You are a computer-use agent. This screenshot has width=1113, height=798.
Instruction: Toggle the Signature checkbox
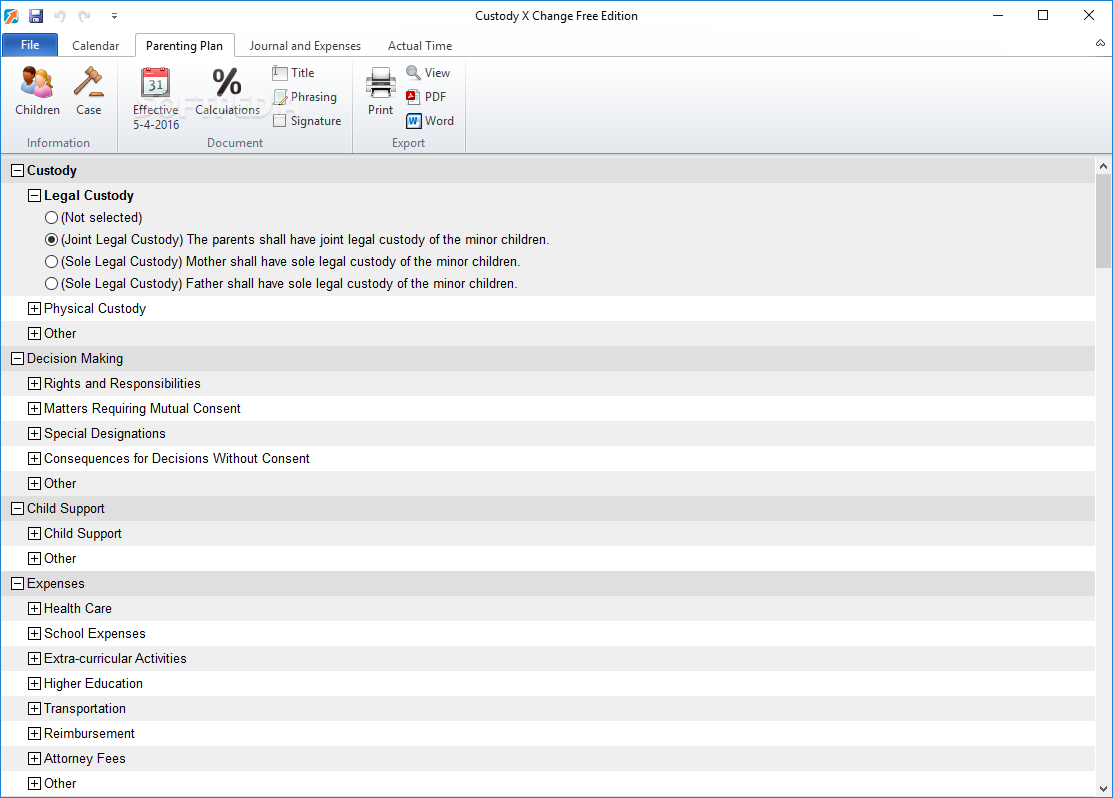[280, 121]
